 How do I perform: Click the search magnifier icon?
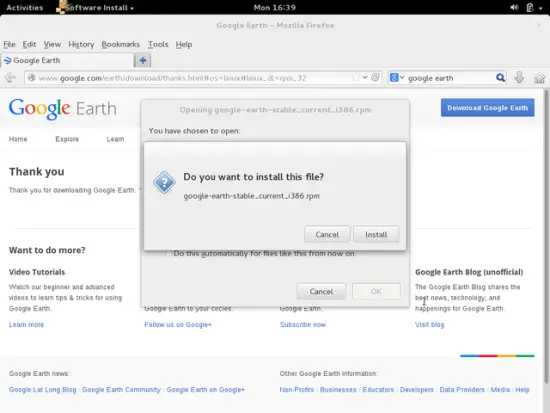pos(500,78)
